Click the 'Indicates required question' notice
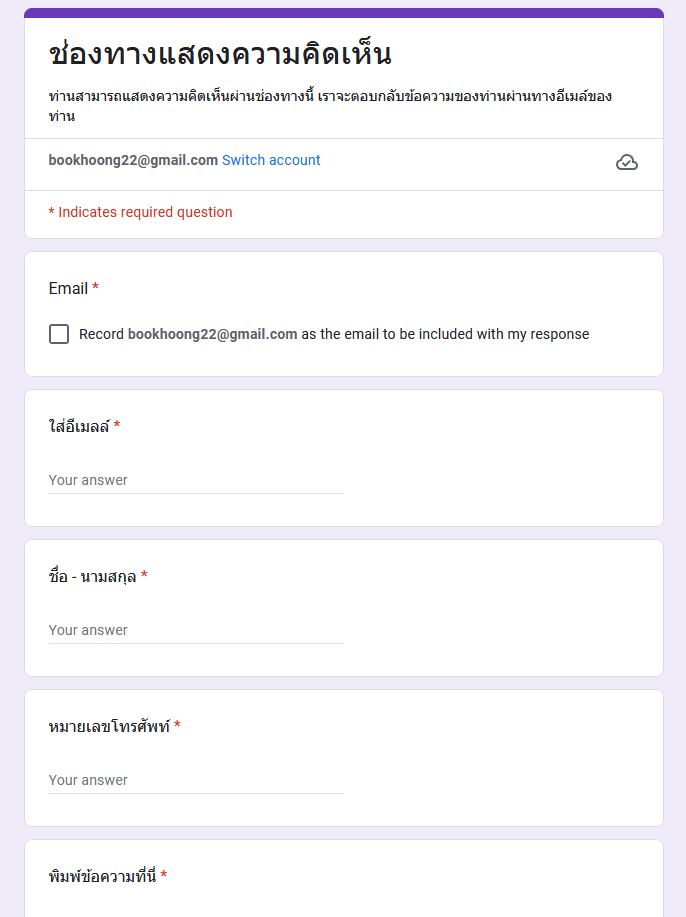 click(140, 212)
